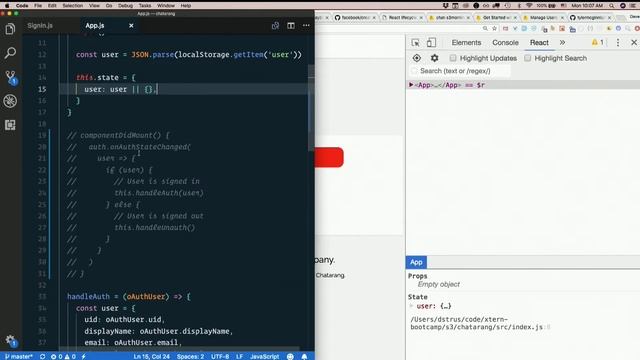Click the open changes icon in editor toolbar

pos(276,26)
